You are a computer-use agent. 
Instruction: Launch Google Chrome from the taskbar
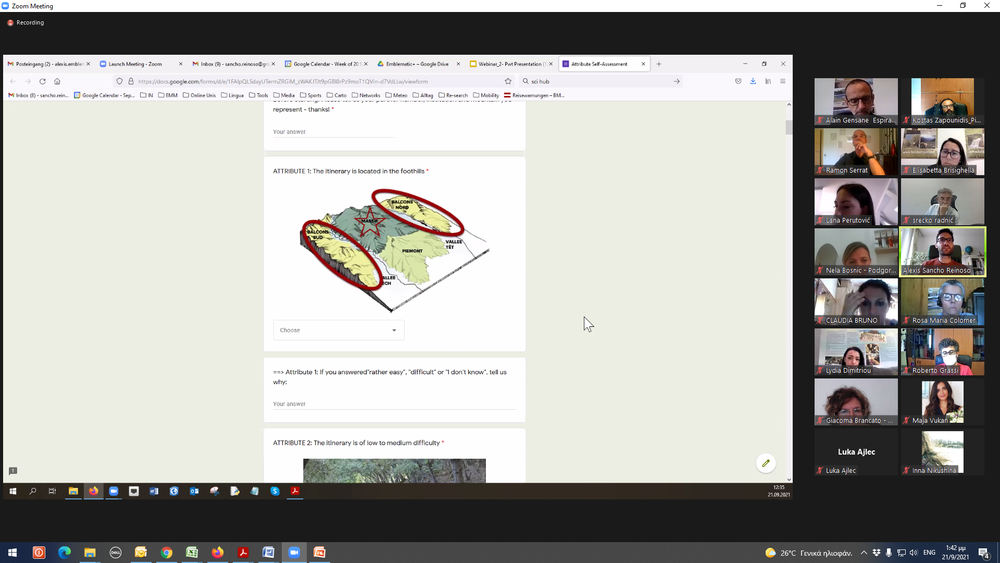pyautogui.click(x=167, y=552)
